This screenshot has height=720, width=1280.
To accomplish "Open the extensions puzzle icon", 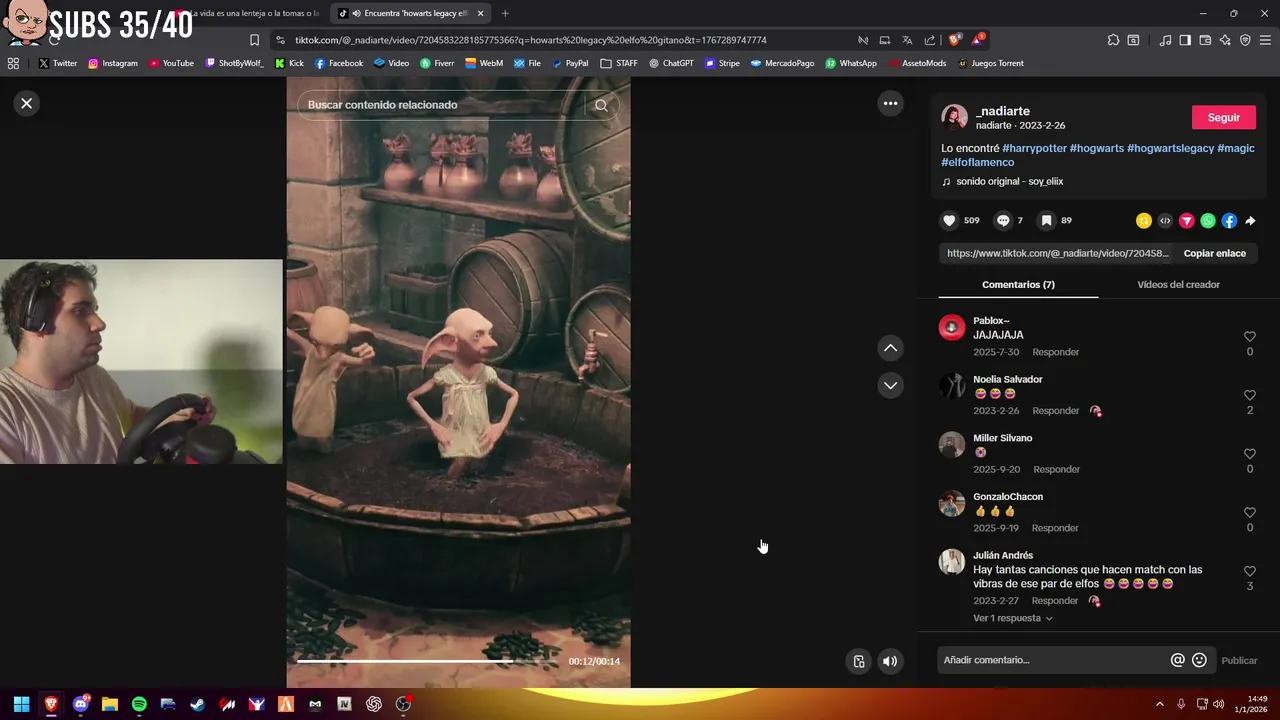I will point(1113,40).
